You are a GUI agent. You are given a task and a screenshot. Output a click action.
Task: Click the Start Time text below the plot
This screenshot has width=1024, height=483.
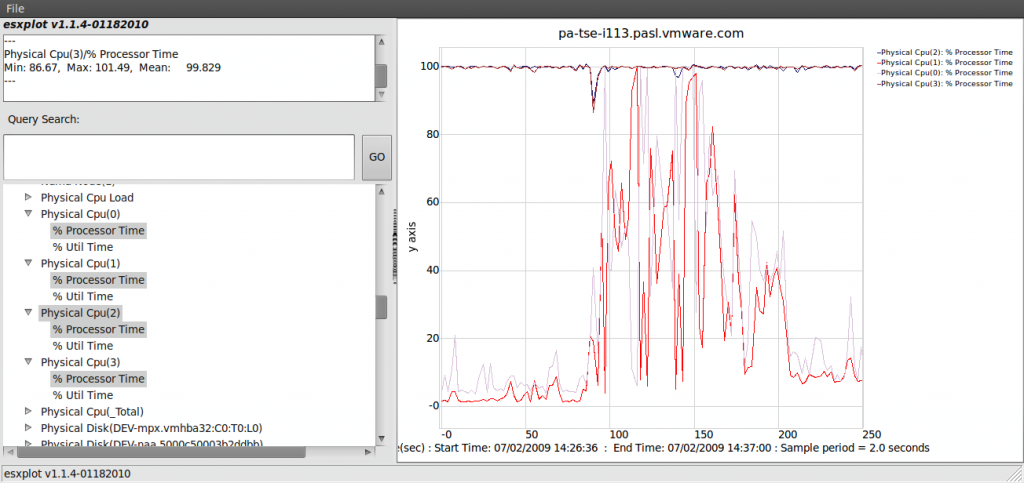coord(516,448)
